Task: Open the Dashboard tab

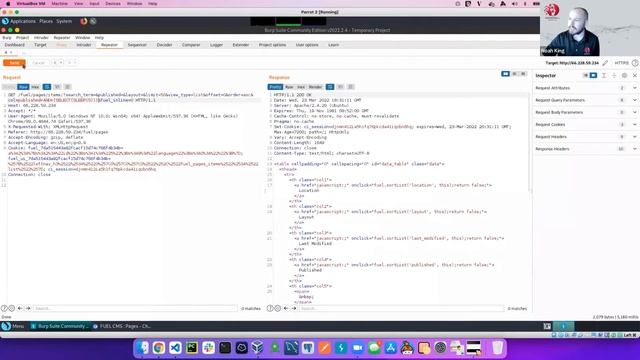Action: coord(15,45)
